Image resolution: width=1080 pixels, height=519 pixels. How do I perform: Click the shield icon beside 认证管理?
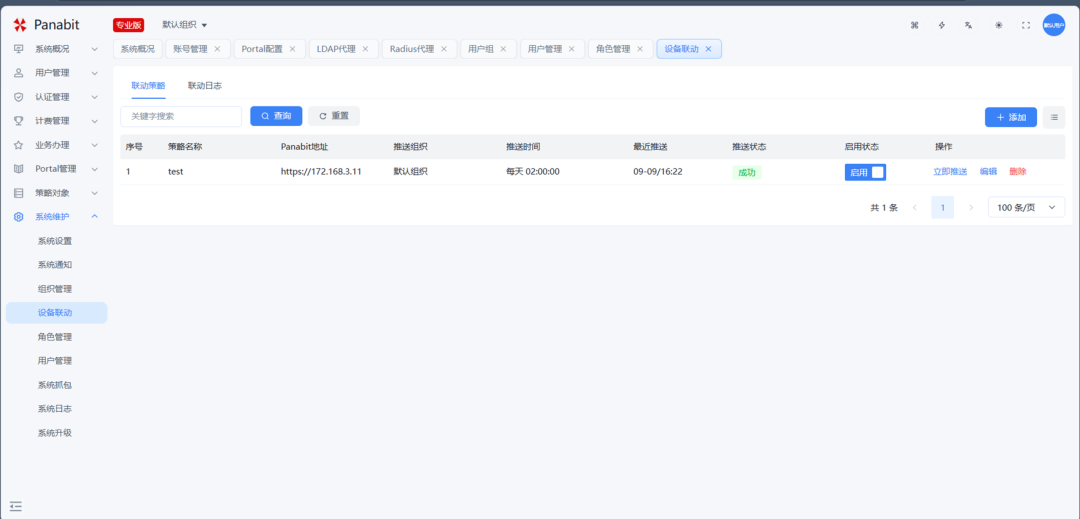coord(19,97)
